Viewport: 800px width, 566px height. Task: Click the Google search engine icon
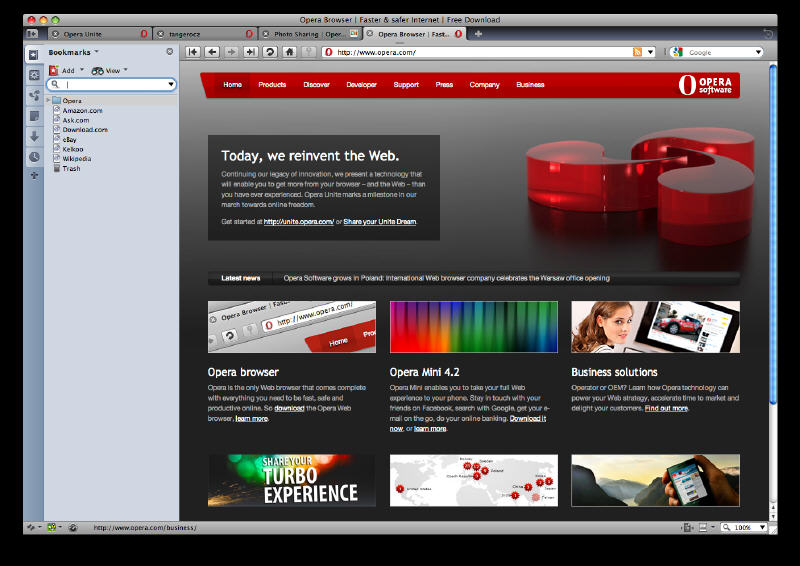point(678,52)
